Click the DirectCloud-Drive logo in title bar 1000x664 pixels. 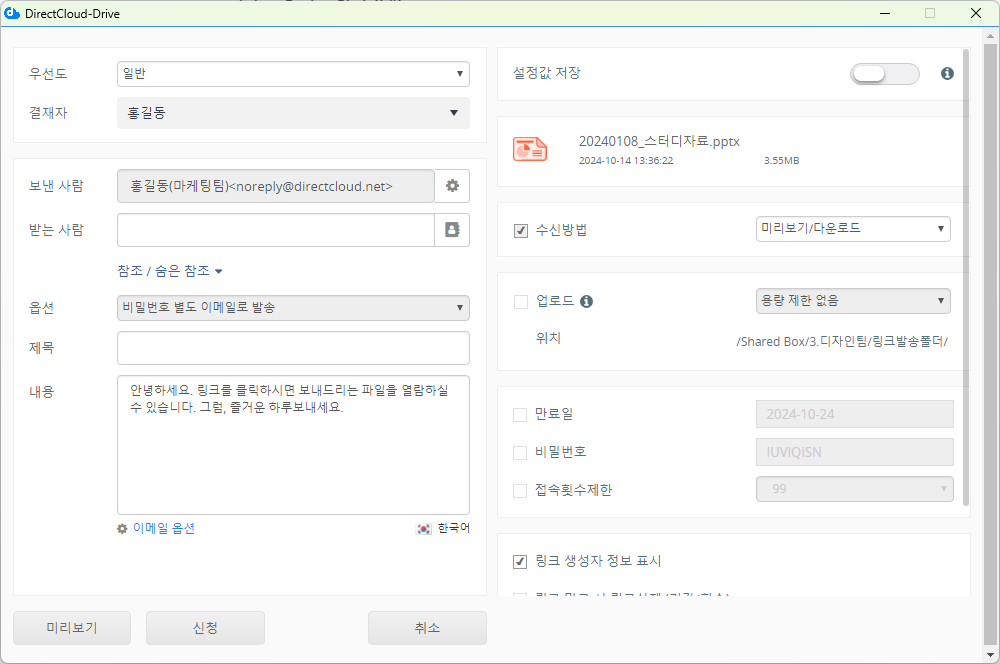(x=12, y=13)
